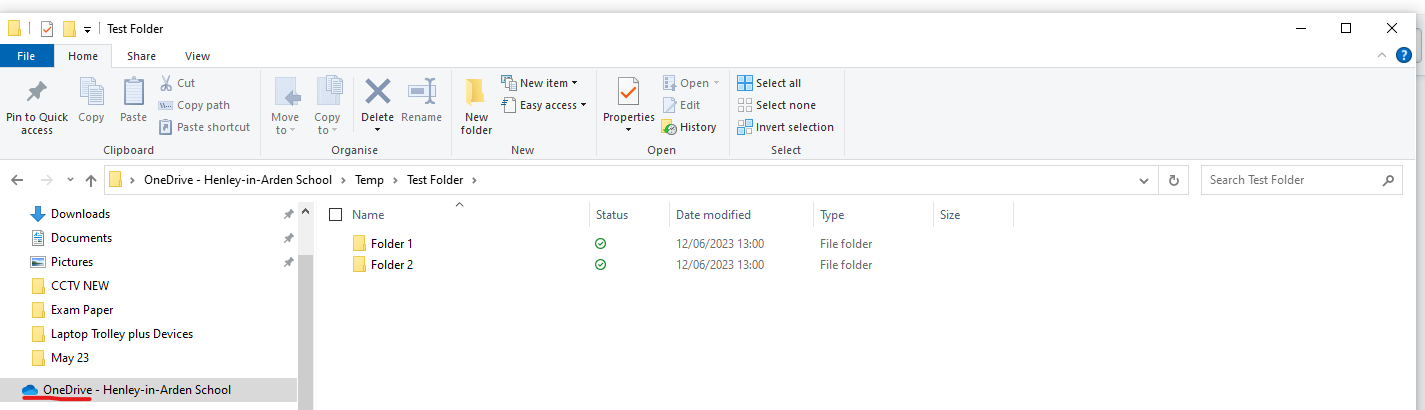The width and height of the screenshot is (1425, 410).
Task: Switch to the Home ribbon tab
Action: [x=83, y=56]
